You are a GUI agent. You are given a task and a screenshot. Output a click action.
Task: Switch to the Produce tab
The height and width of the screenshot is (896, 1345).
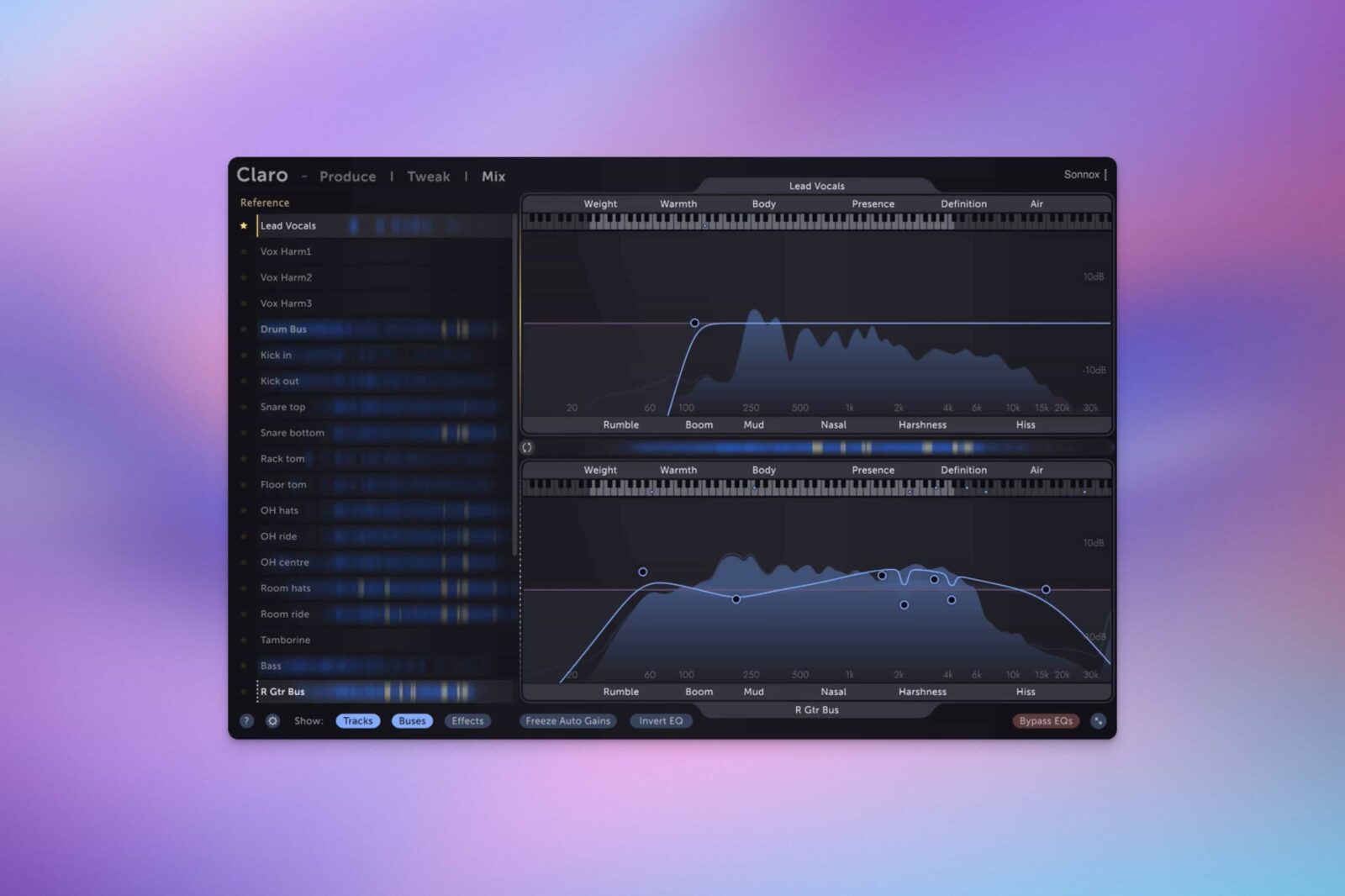click(x=347, y=177)
